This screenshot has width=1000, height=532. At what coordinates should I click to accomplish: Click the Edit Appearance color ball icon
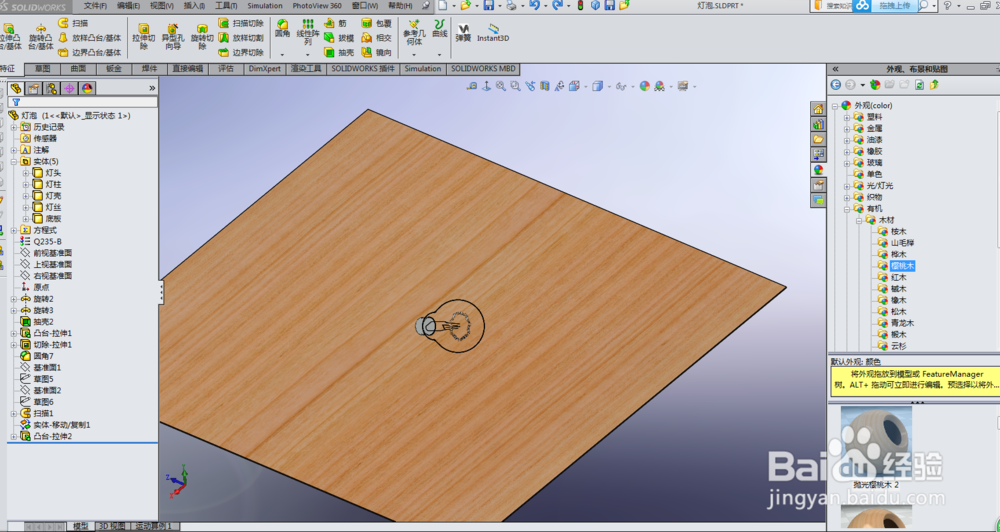point(645,86)
